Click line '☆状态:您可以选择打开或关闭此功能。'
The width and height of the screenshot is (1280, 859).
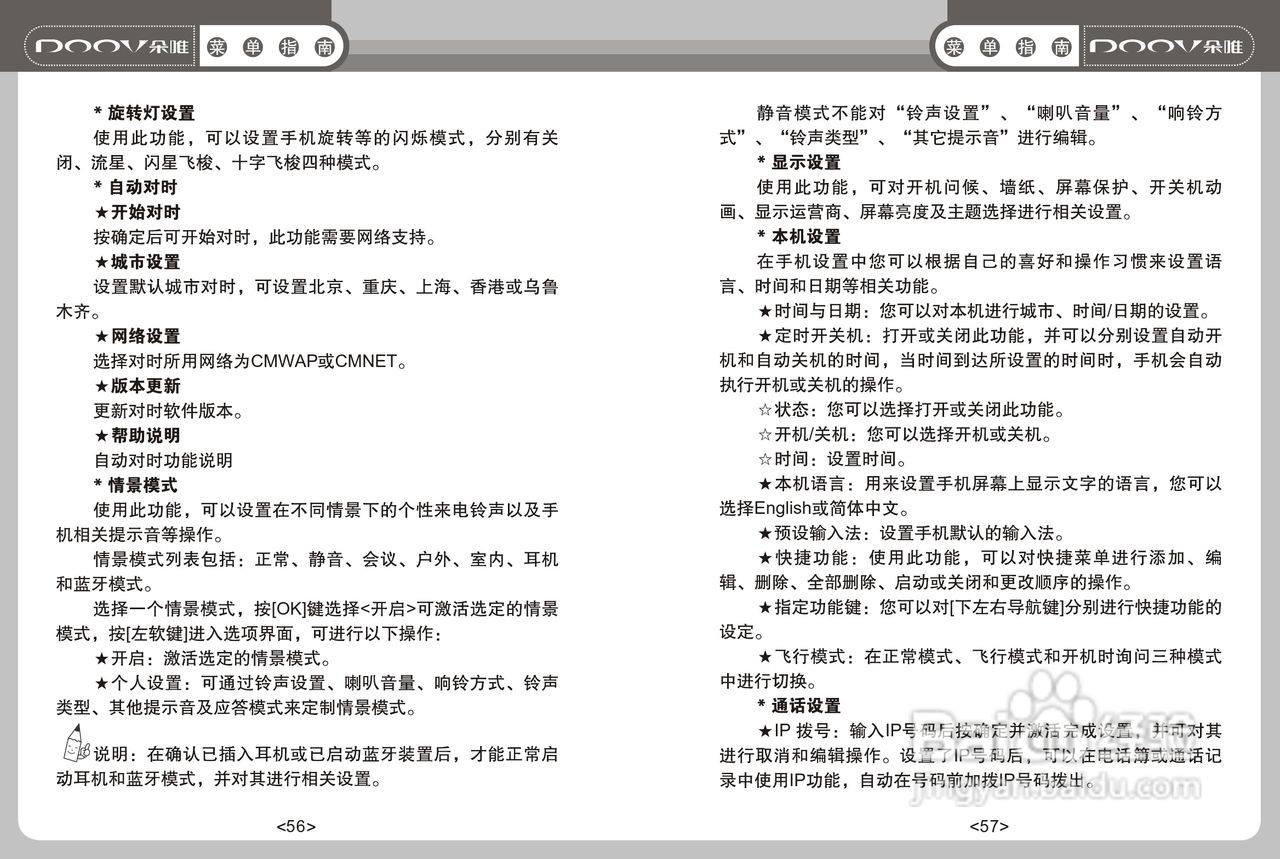point(911,410)
